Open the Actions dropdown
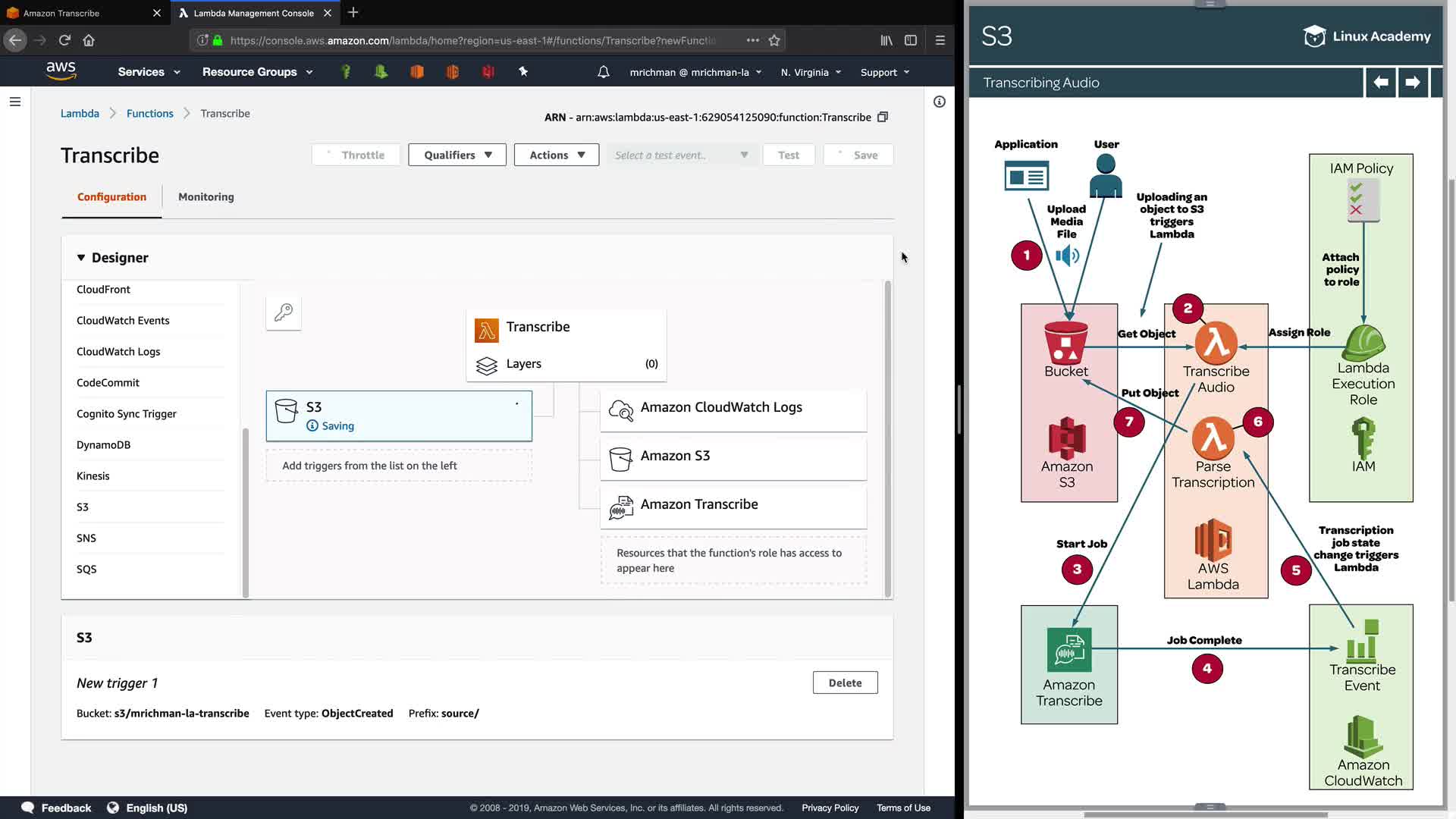Image resolution: width=1456 pixels, height=819 pixels. (557, 155)
